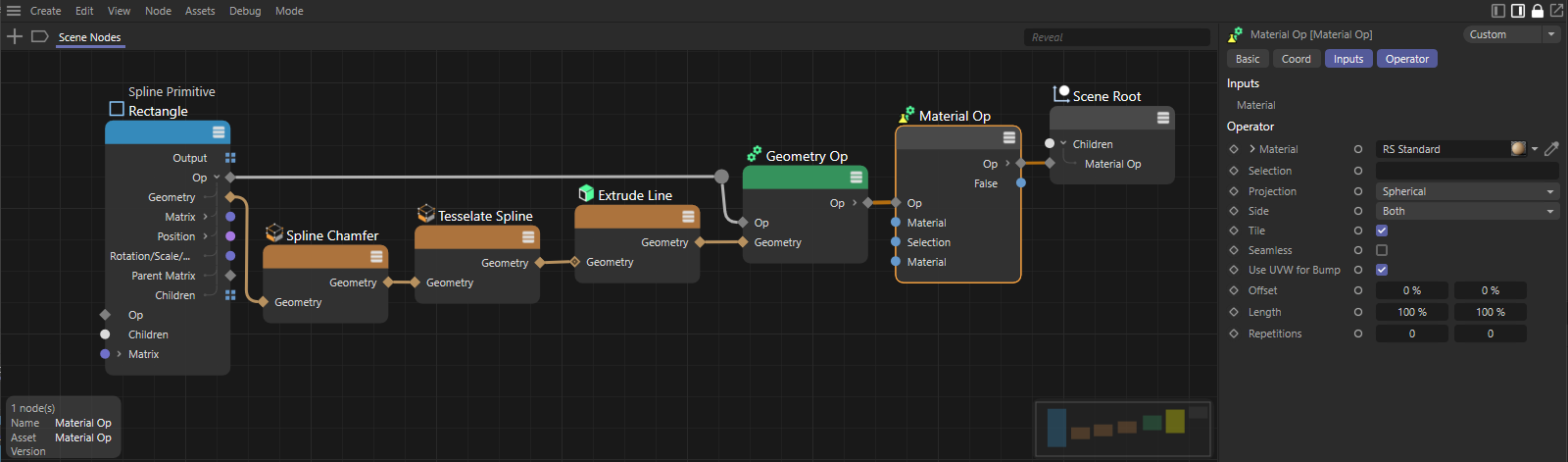The image size is (1568, 462).
Task: Click the Basic tab button
Action: [1248, 59]
